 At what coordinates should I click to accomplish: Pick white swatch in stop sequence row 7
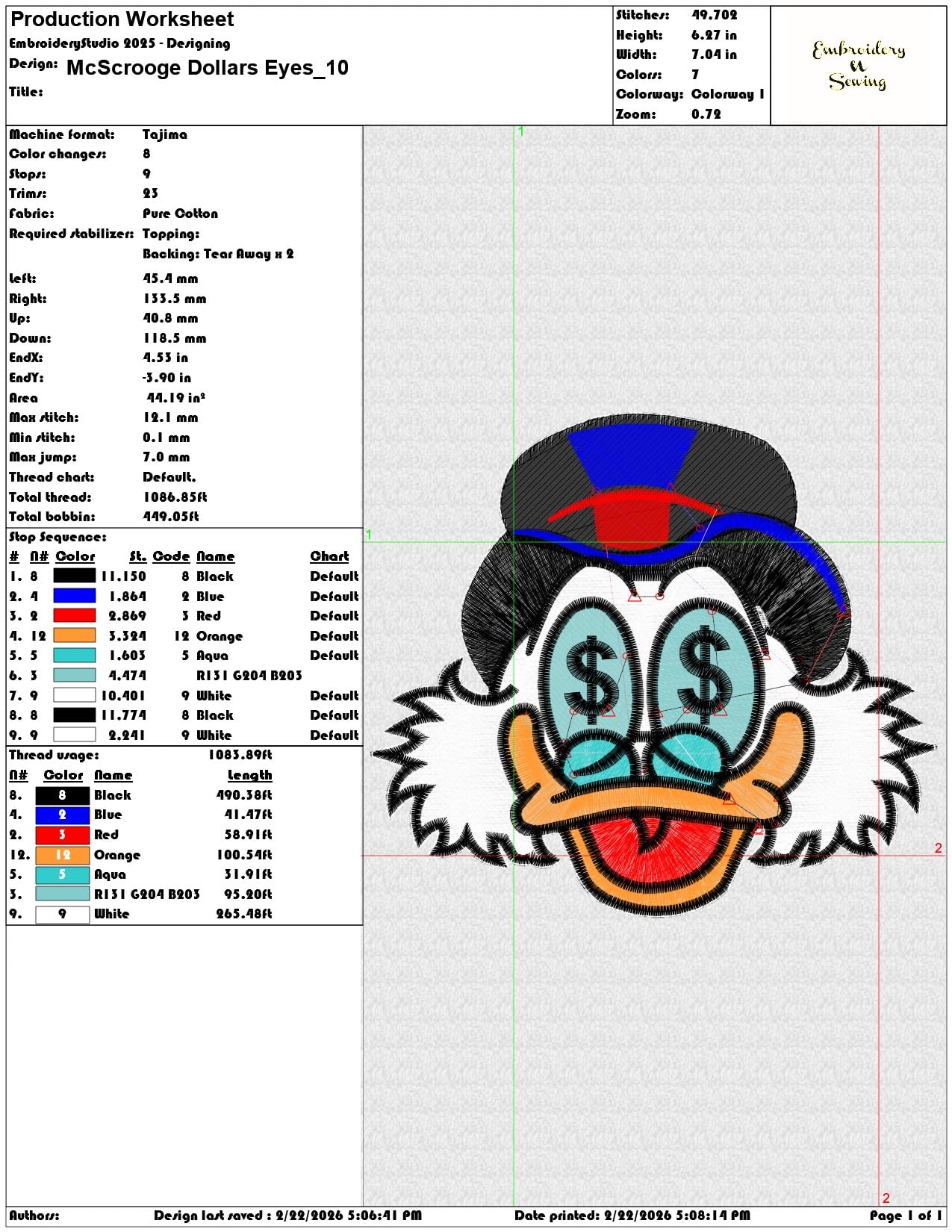pyautogui.click(x=75, y=695)
